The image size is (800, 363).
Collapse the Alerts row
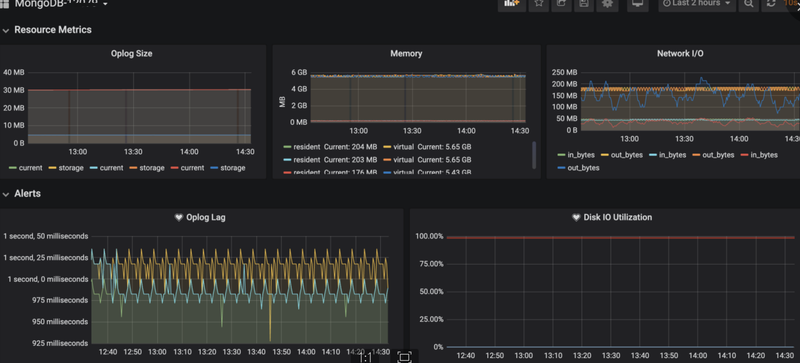click(21, 194)
